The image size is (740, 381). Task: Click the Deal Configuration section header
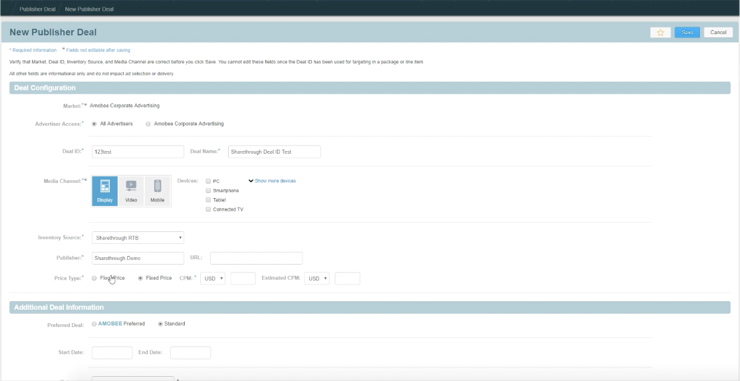coord(370,88)
